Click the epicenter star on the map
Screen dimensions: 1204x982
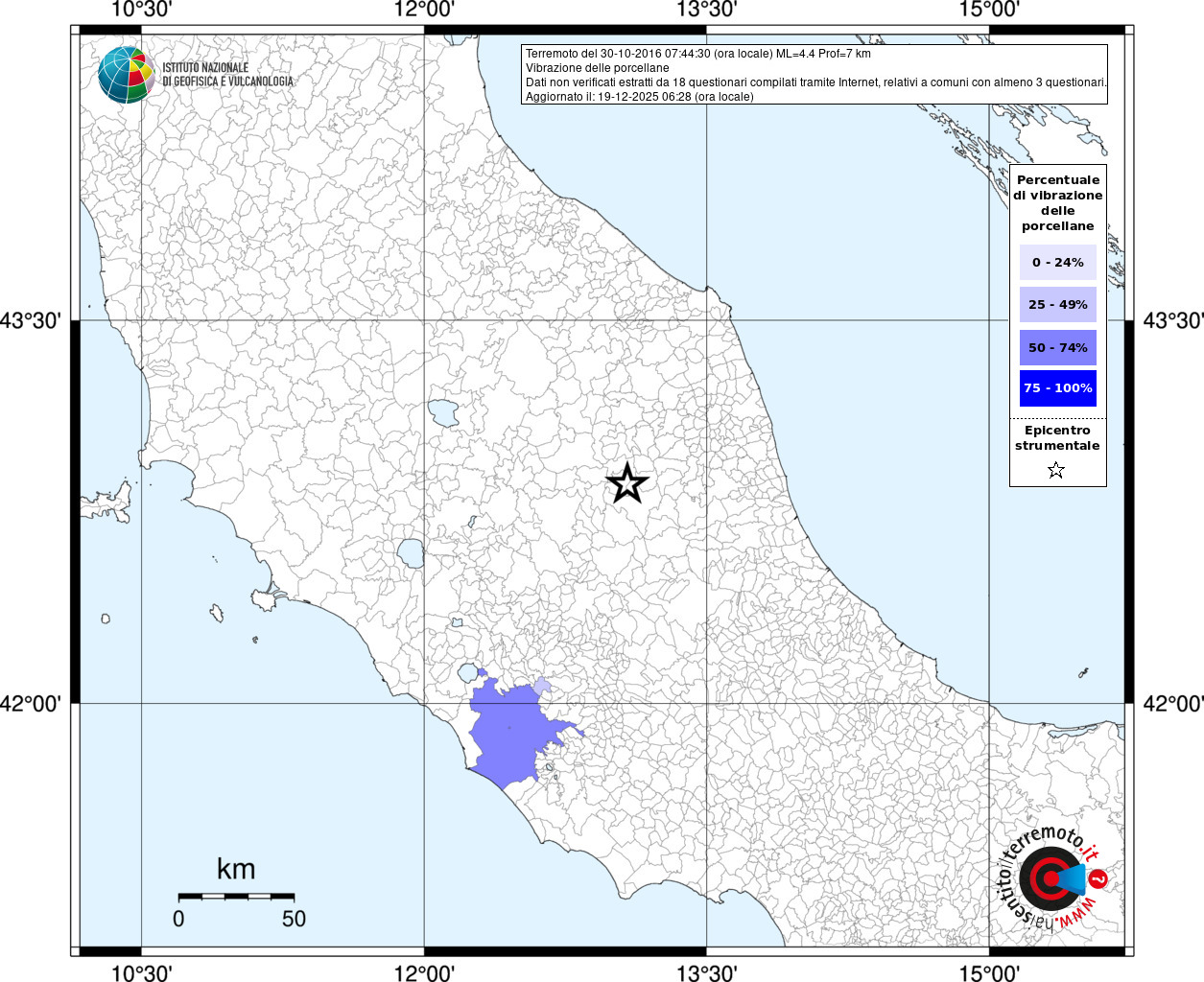627,483
